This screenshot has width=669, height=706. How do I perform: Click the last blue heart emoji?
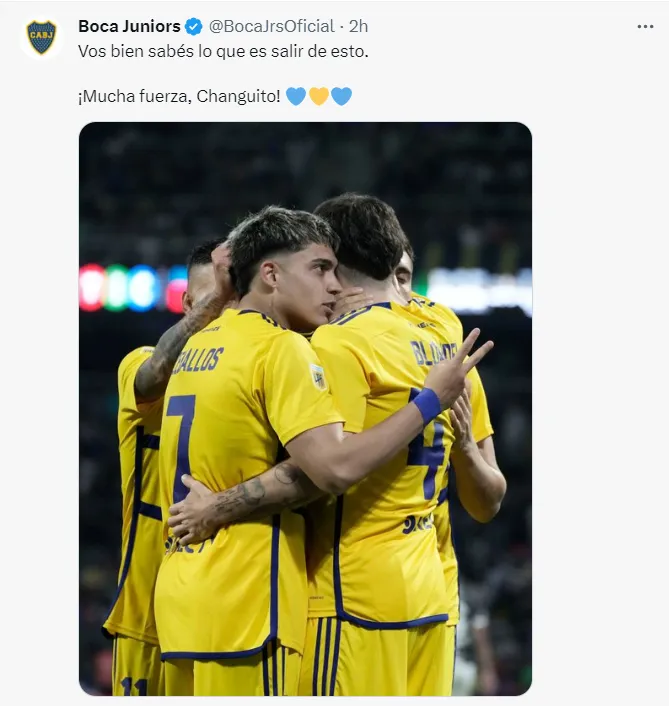[341, 96]
